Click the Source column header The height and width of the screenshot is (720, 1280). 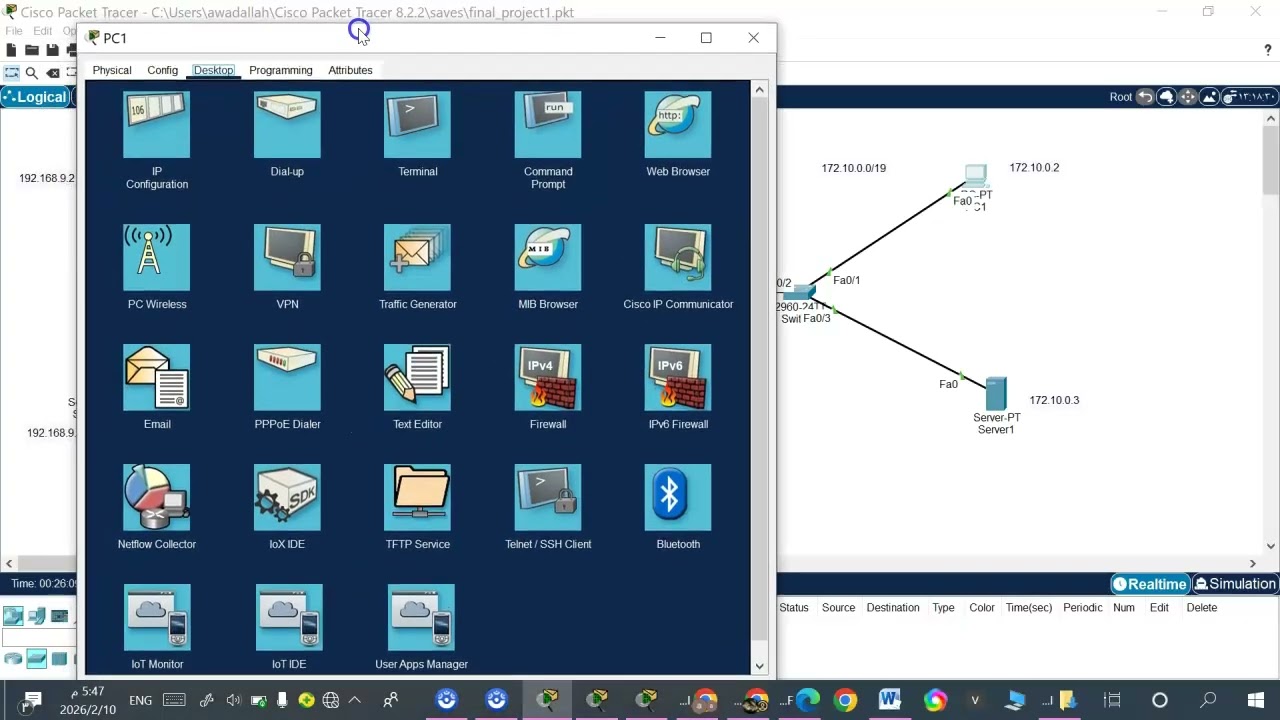click(x=838, y=608)
